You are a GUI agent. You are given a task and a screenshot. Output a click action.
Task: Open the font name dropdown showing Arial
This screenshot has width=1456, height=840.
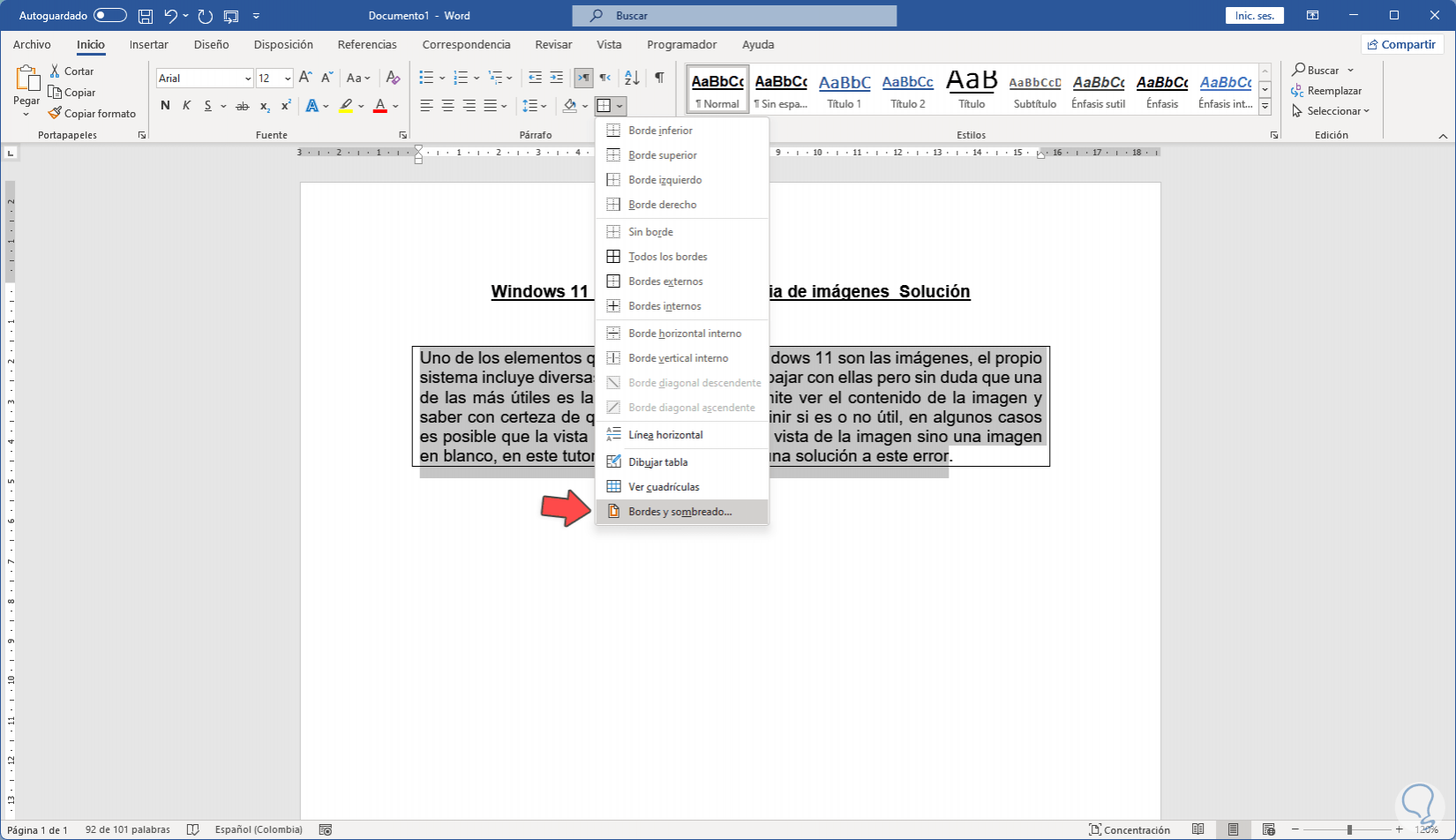(x=248, y=79)
